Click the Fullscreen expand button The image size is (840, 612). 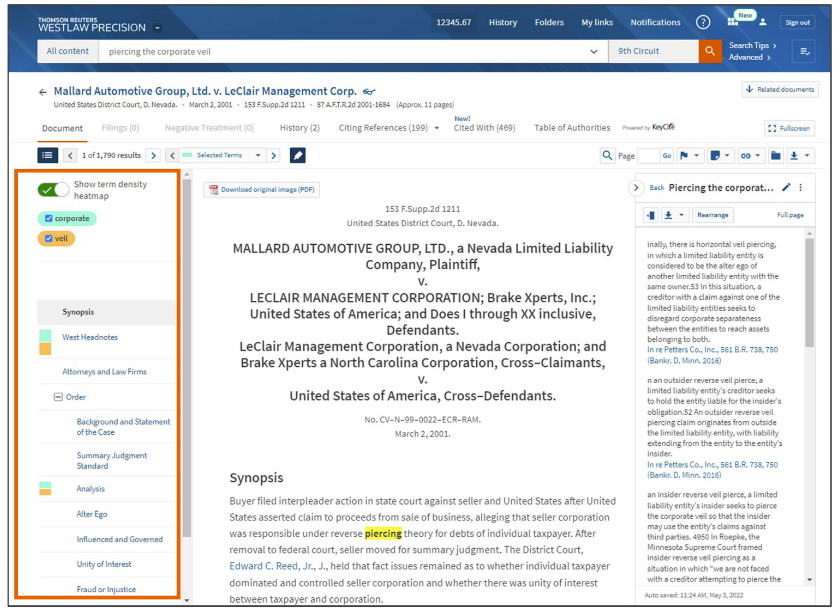[x=790, y=128]
